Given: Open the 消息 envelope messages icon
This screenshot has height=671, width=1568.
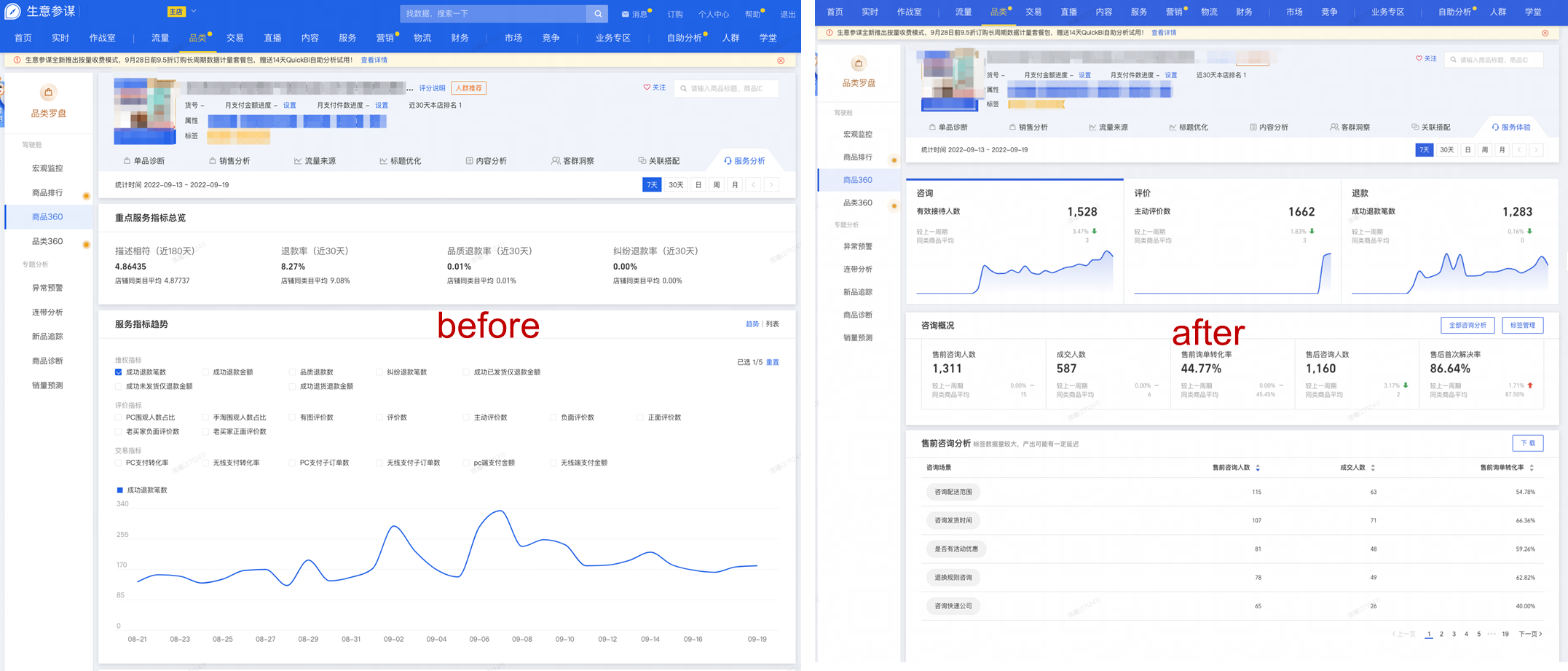Looking at the screenshot, I should (625, 14).
